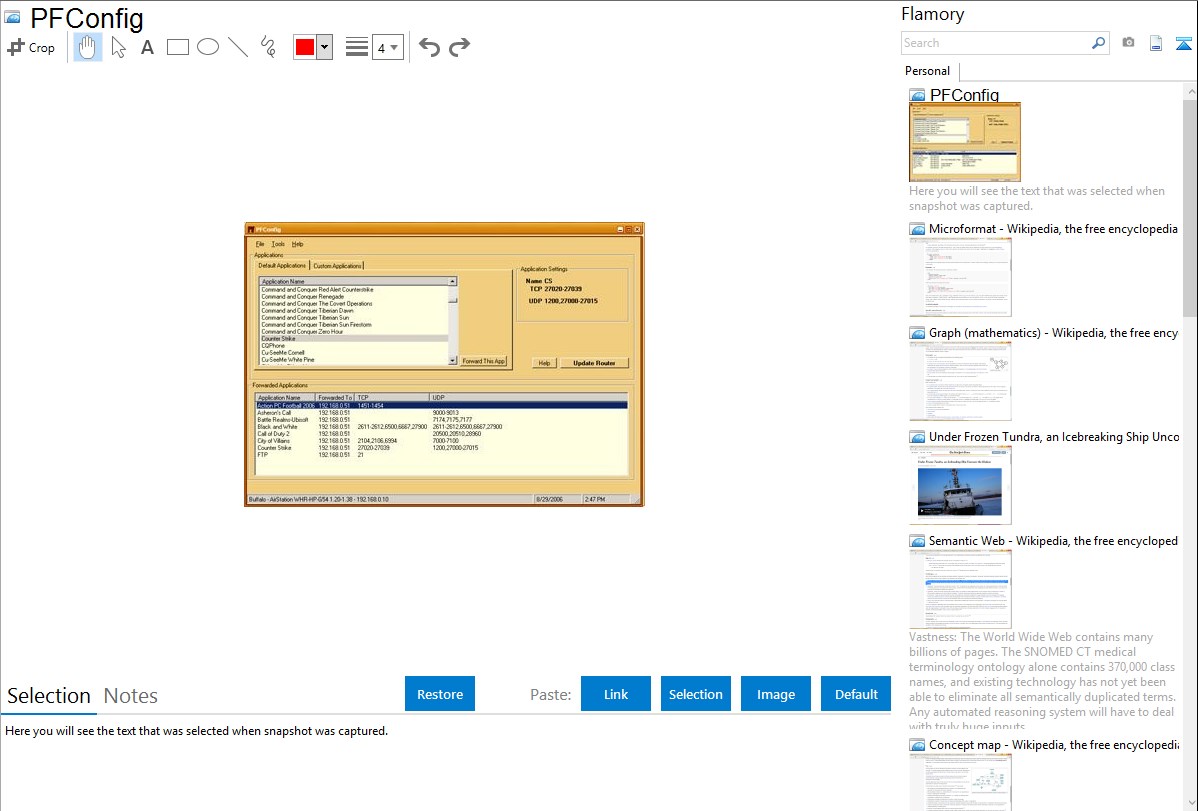
Task: Select the straight line tool
Action: pyautogui.click(x=238, y=47)
